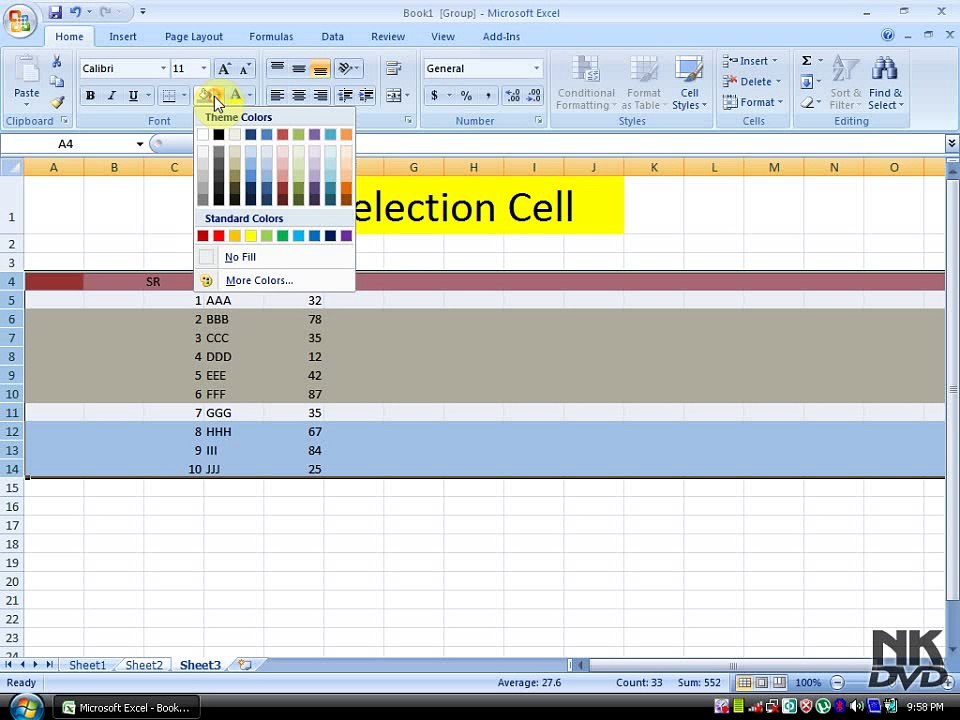This screenshot has height=720, width=960.
Task: Click the Fill down-arrow icon
Action: point(807,81)
